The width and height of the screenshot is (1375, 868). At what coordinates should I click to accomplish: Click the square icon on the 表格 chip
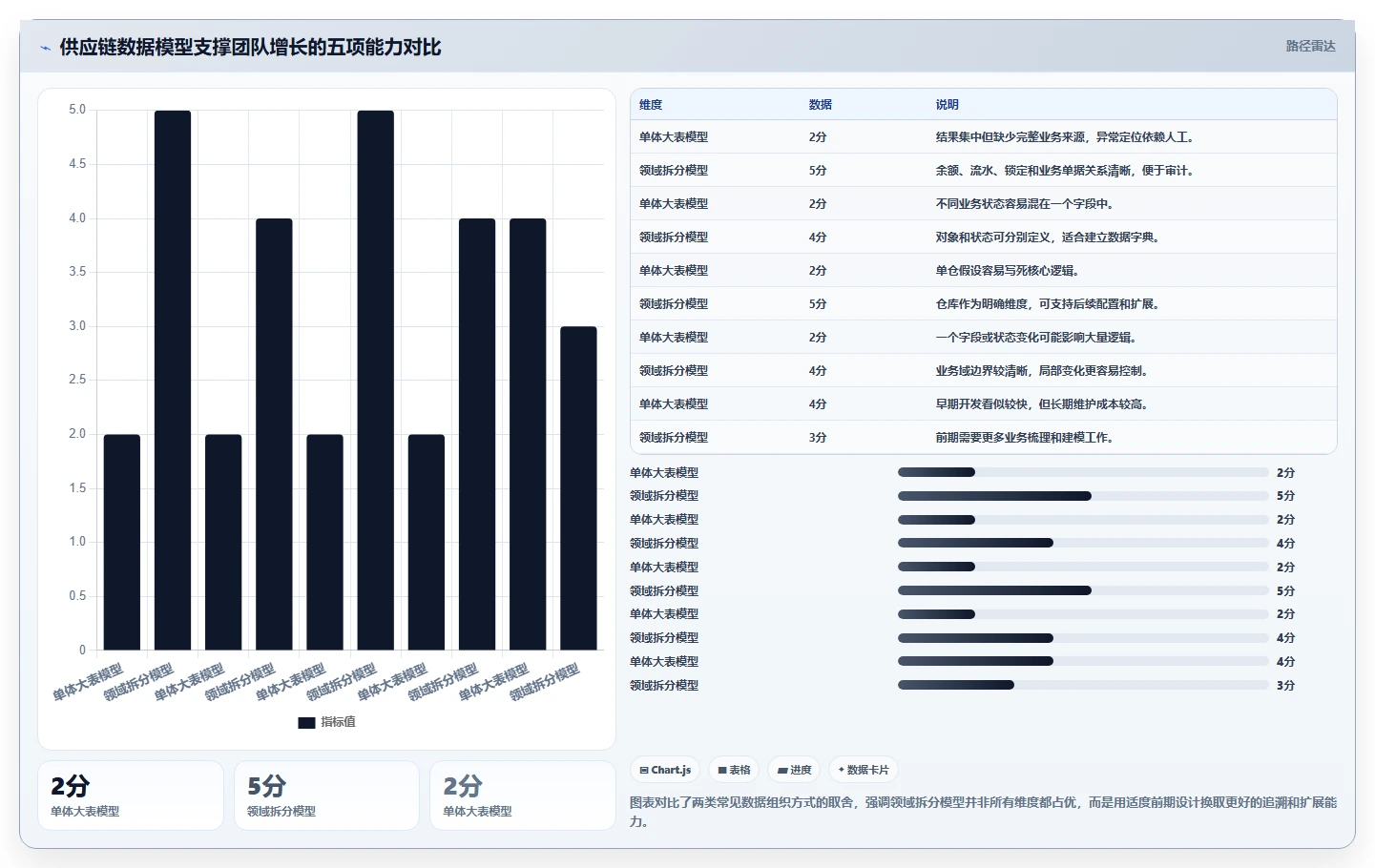[x=722, y=770]
